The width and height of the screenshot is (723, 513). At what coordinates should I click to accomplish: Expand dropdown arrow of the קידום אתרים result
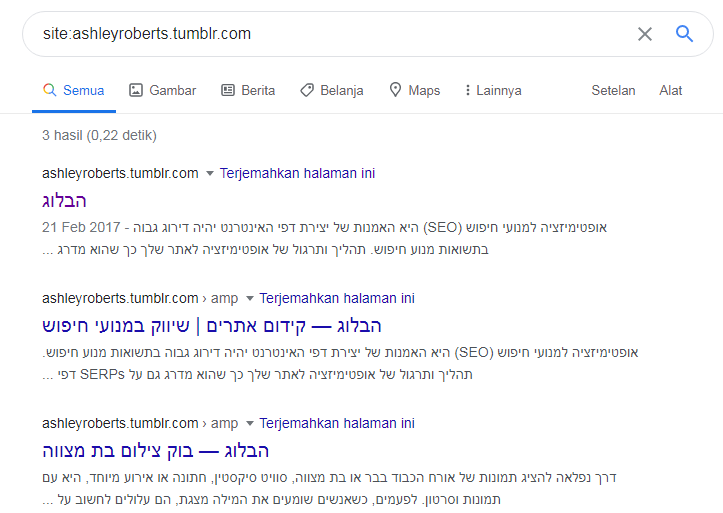click(249, 299)
